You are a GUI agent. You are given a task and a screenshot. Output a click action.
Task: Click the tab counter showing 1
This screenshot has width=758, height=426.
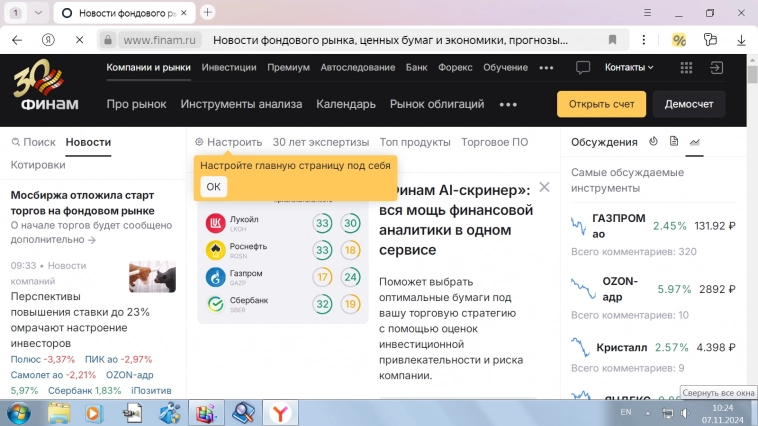[x=16, y=13]
